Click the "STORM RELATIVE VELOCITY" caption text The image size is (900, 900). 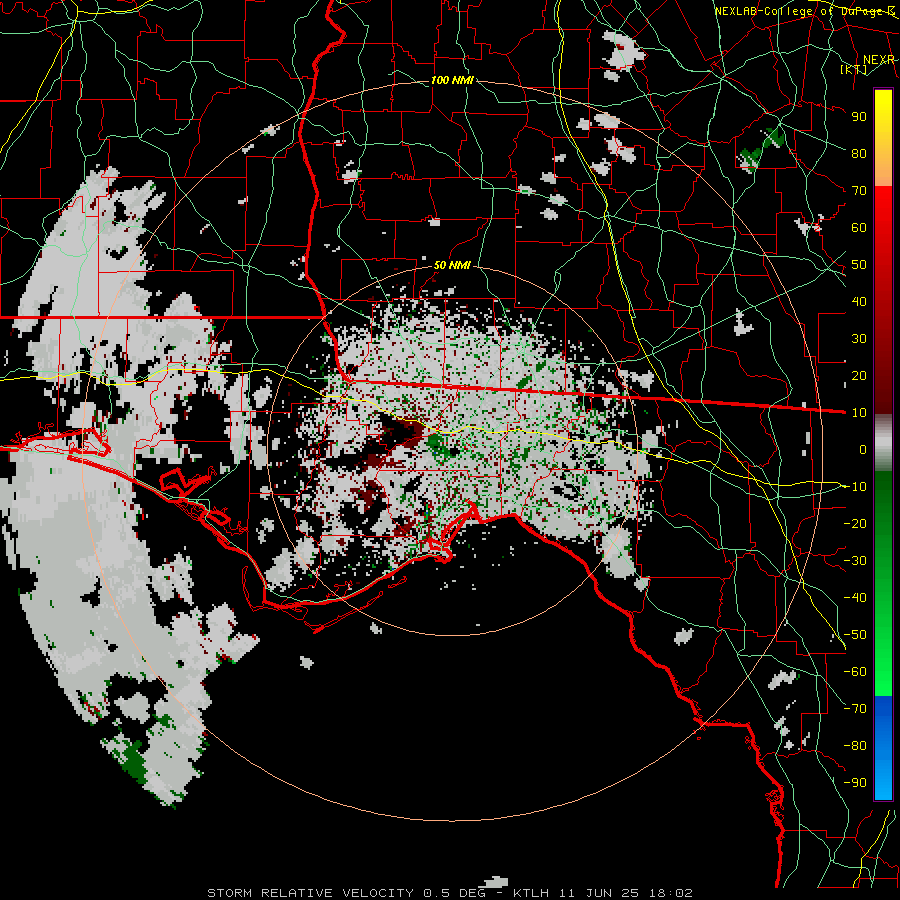click(x=310, y=893)
